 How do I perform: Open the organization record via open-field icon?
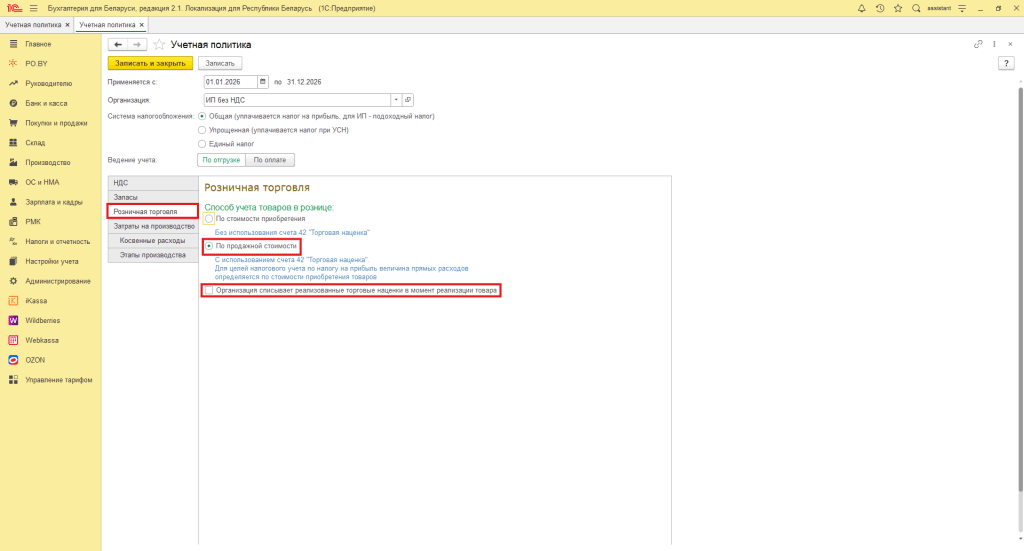(408, 100)
